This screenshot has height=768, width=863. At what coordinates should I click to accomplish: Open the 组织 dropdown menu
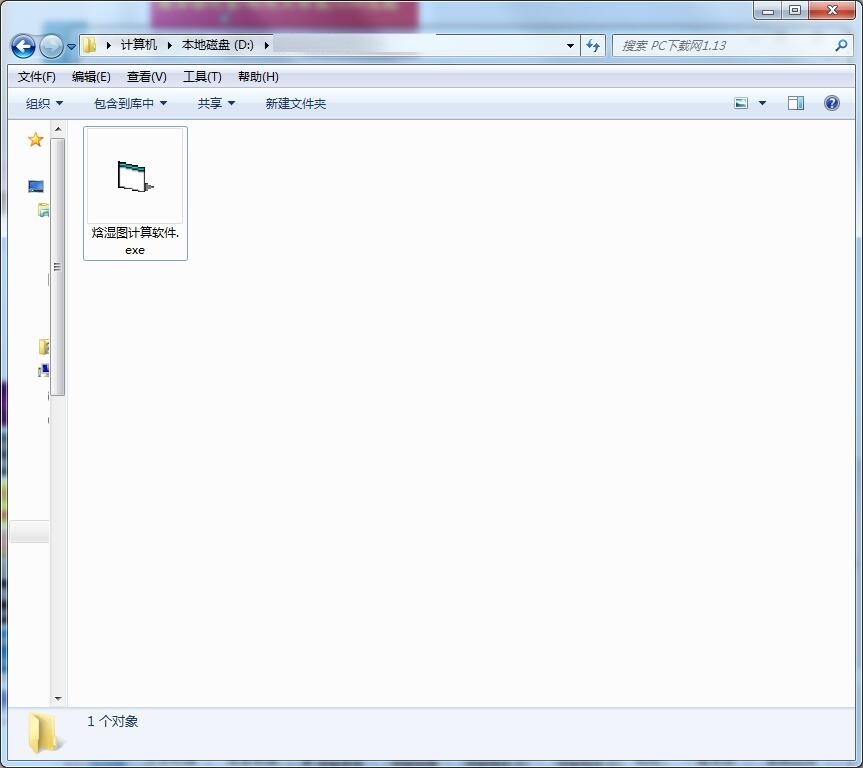pyautogui.click(x=44, y=103)
